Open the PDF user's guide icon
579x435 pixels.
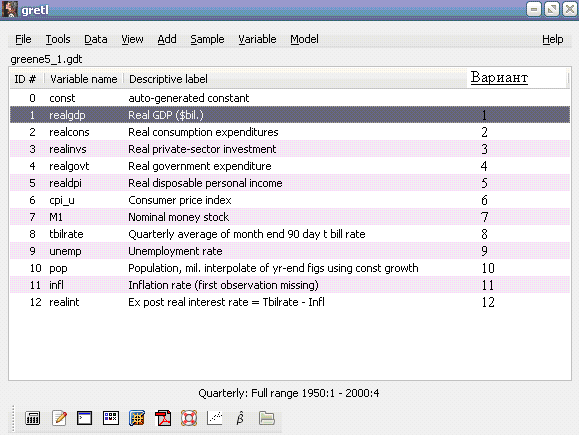[x=163, y=418]
